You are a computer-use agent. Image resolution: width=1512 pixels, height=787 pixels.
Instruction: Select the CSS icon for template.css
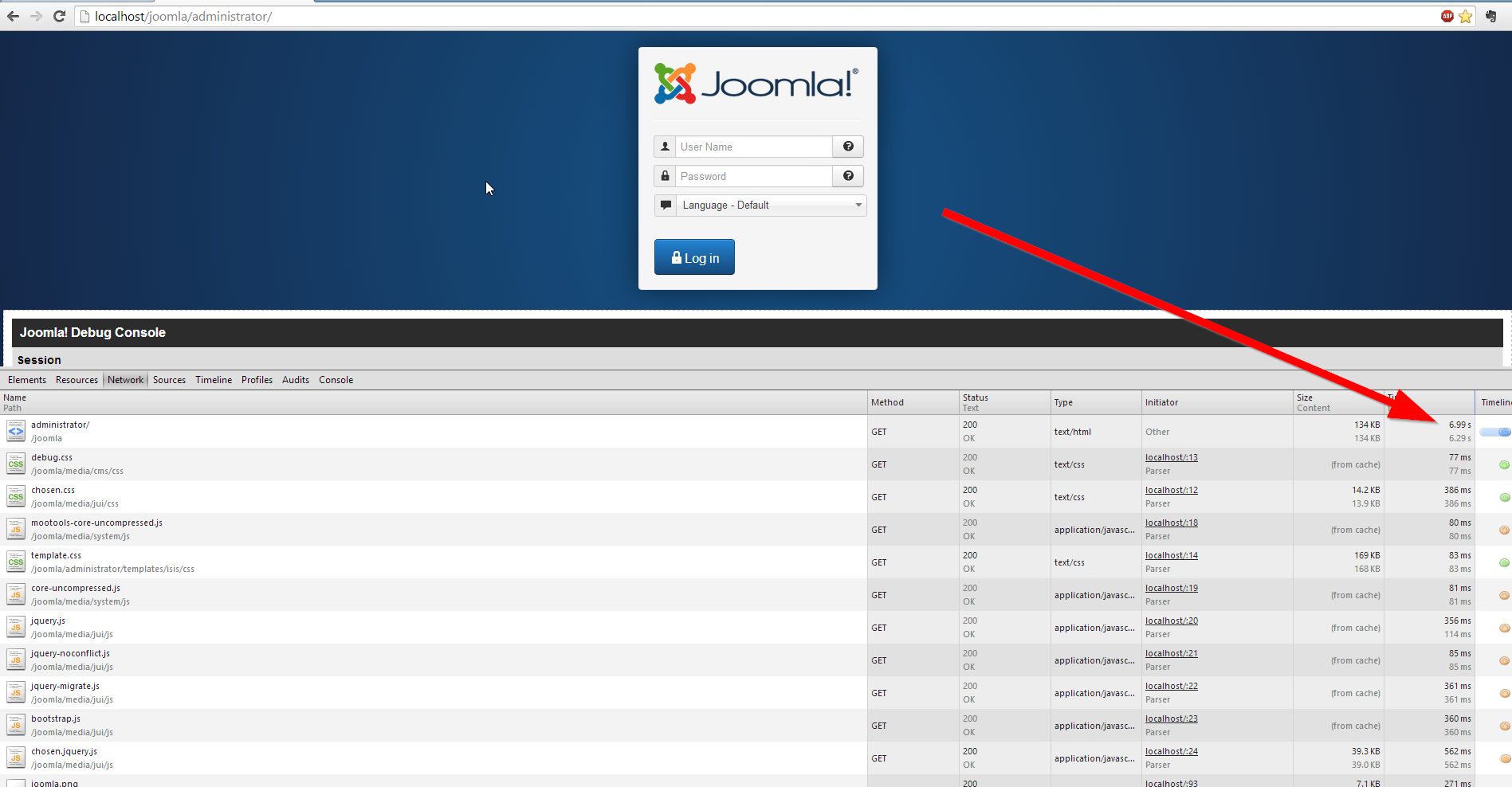[16, 562]
